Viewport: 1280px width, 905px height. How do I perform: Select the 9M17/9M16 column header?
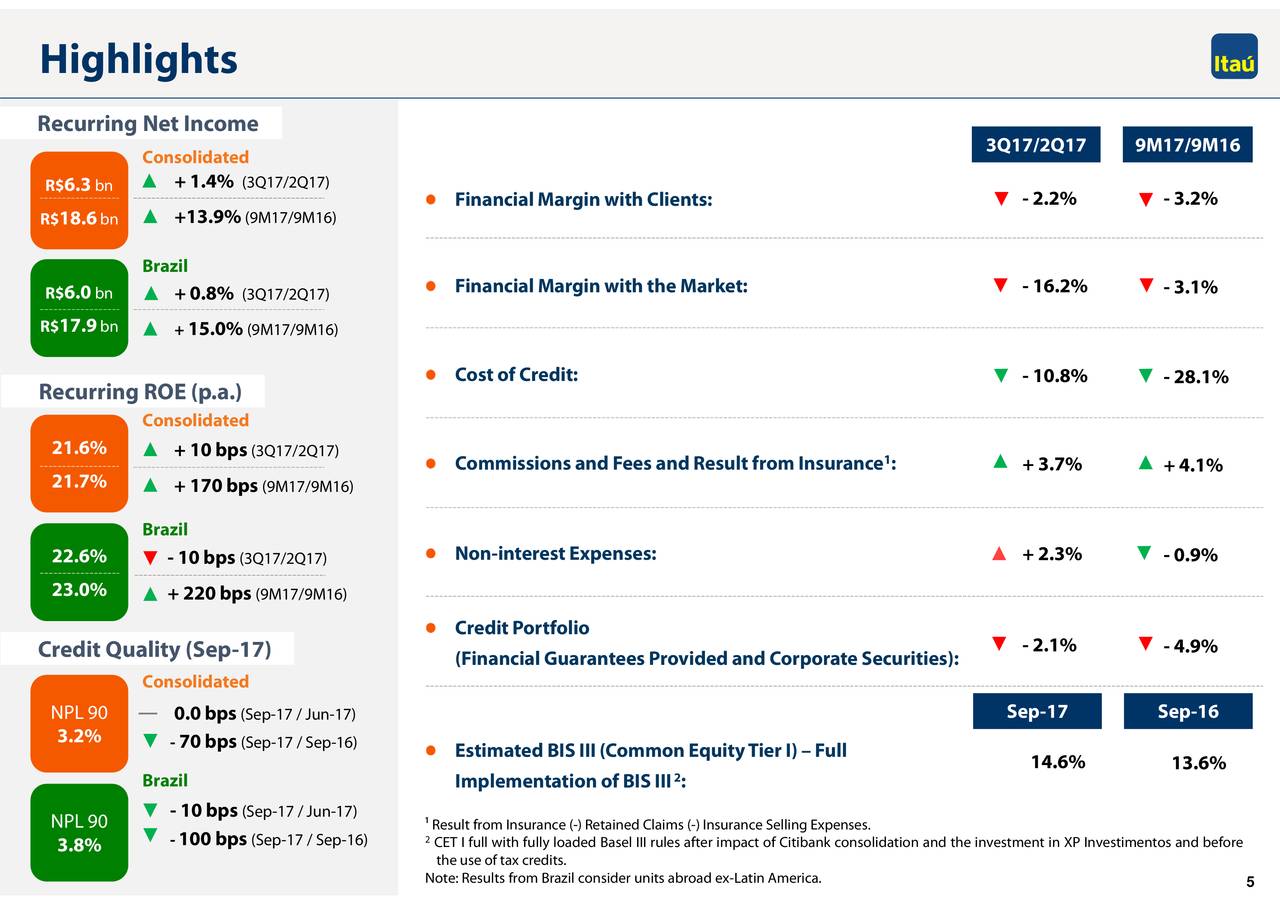(1187, 145)
